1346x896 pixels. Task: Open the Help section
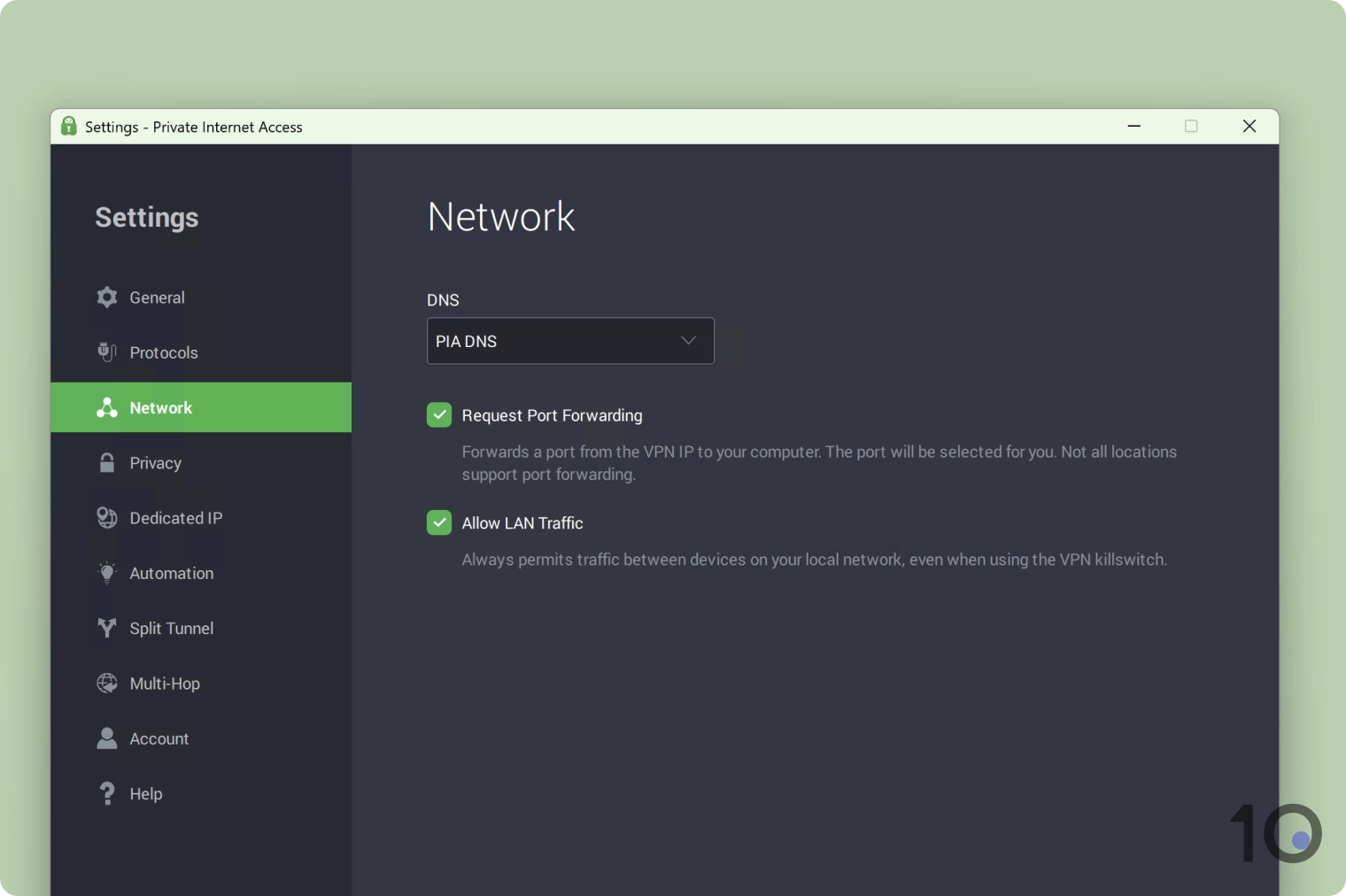(x=145, y=793)
